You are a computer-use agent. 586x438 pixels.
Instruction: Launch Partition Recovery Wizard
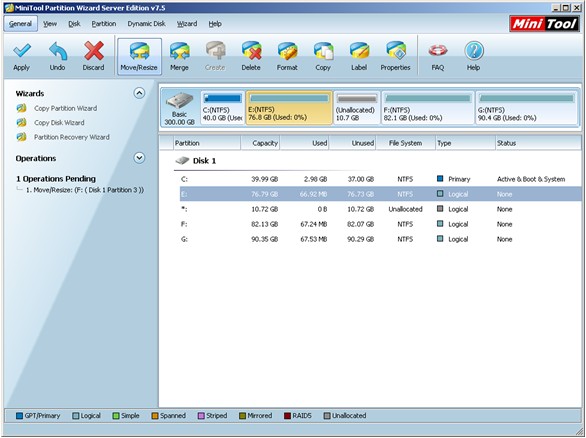click(72, 137)
